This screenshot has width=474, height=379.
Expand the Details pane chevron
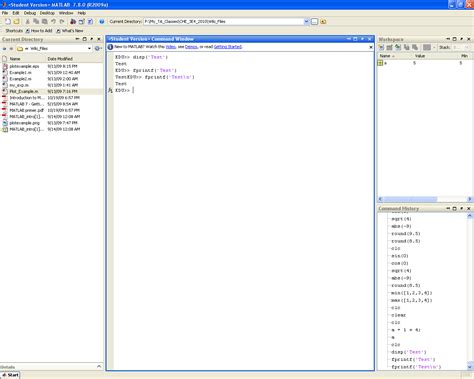pyautogui.click(x=99, y=366)
